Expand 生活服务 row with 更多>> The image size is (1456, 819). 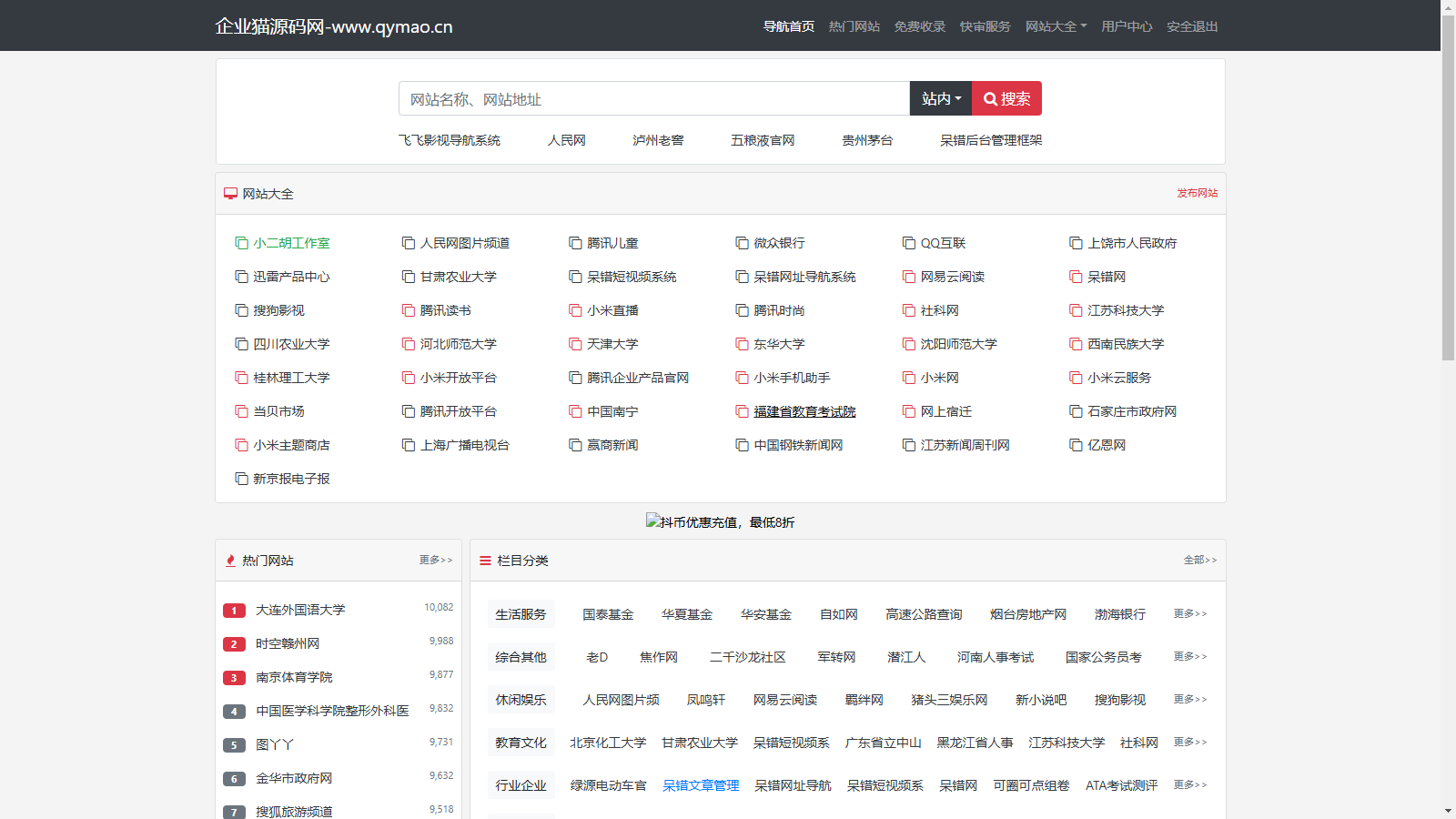[1189, 614]
